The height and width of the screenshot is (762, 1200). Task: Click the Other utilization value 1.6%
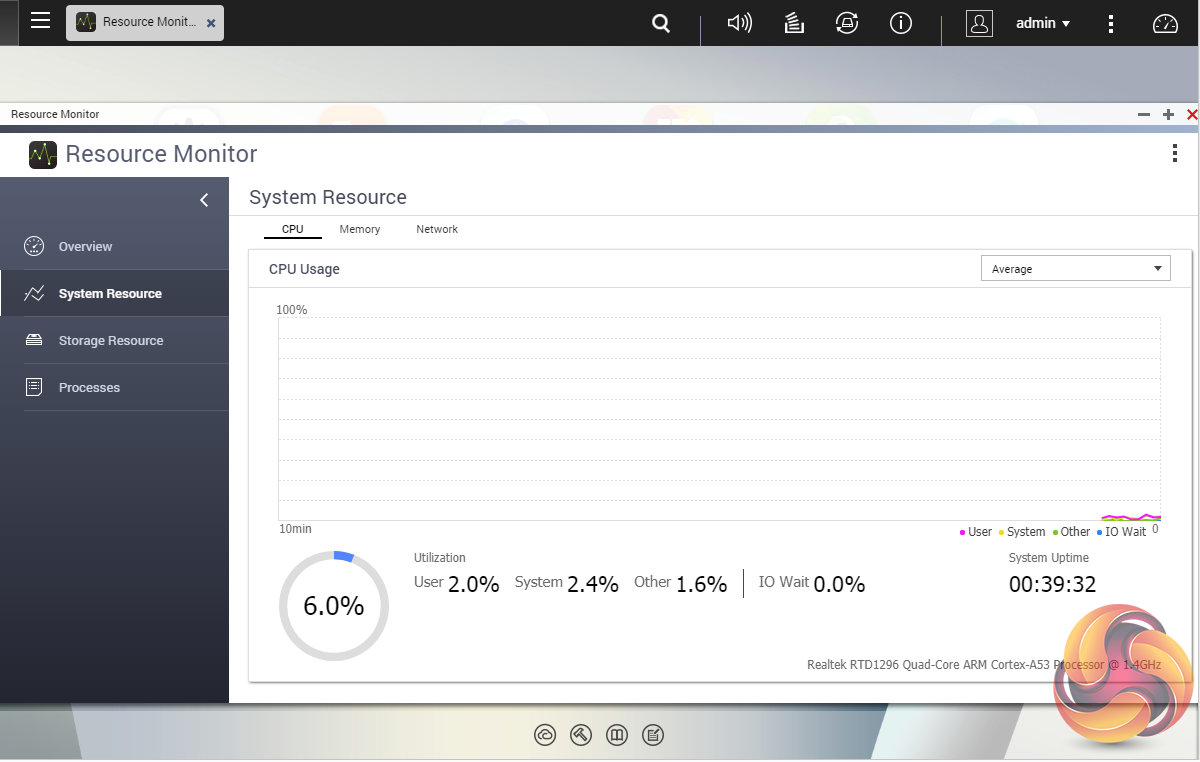click(702, 585)
